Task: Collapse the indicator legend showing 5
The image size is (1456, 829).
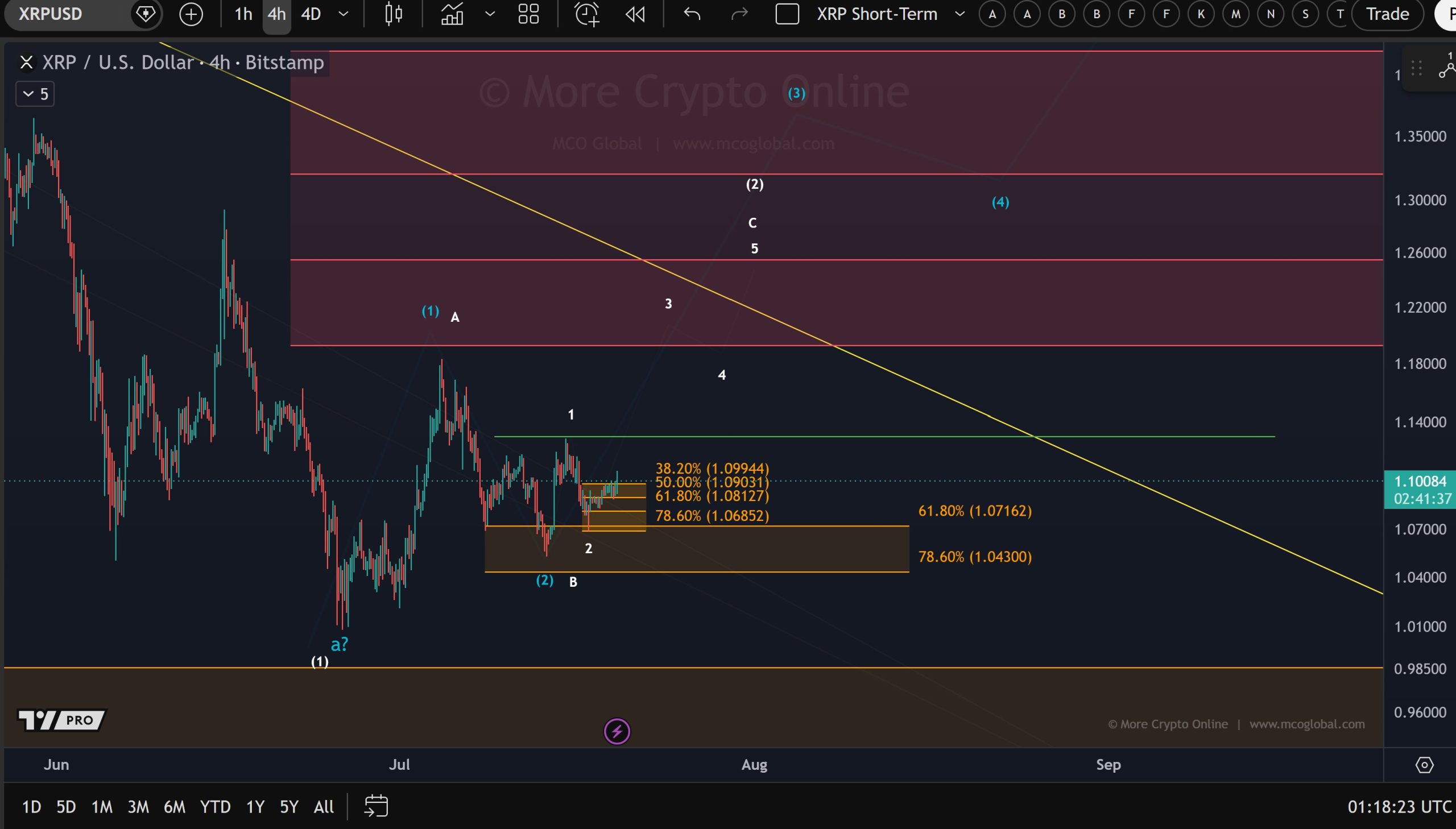Action: click(x=35, y=94)
